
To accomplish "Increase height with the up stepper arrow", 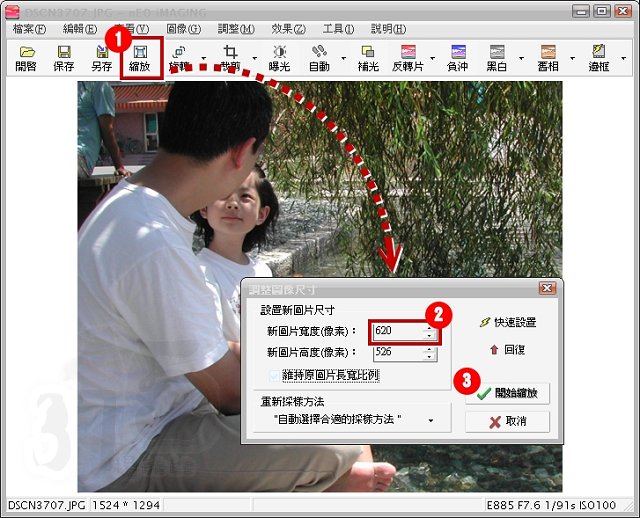I will (x=429, y=349).
